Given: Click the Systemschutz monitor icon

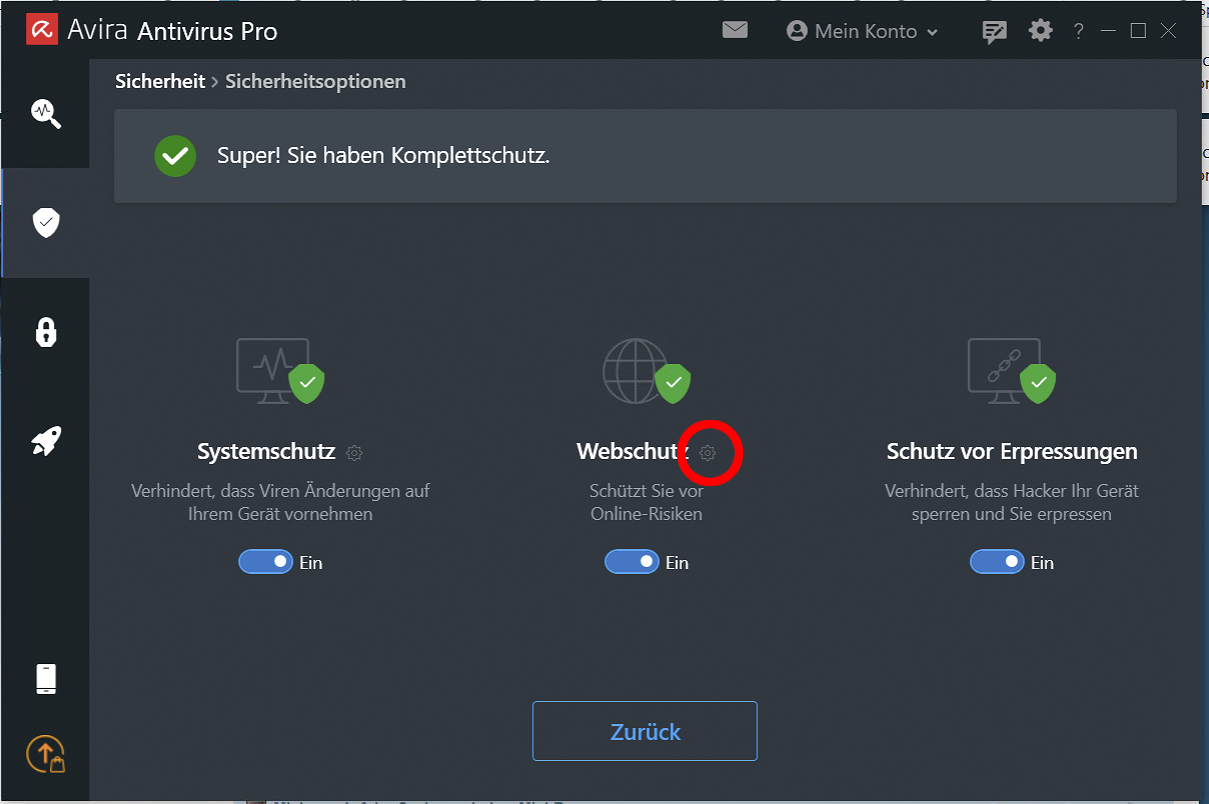Looking at the screenshot, I should (280, 370).
